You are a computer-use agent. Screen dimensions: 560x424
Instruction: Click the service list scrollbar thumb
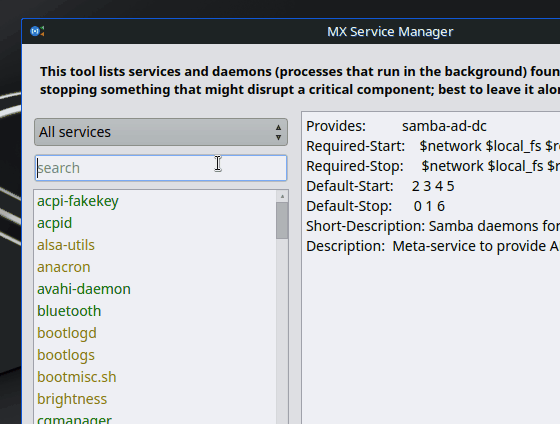282,221
